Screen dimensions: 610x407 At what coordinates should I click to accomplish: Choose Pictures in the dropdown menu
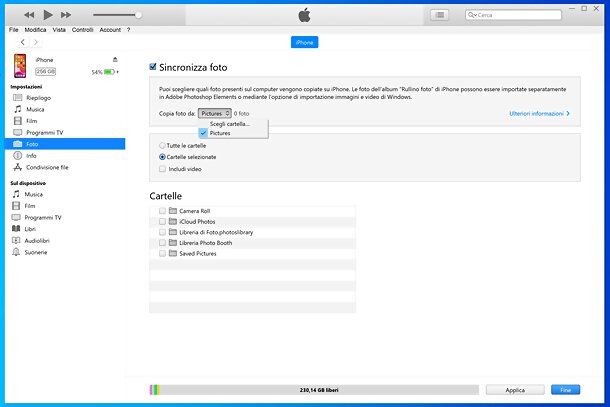[x=220, y=133]
